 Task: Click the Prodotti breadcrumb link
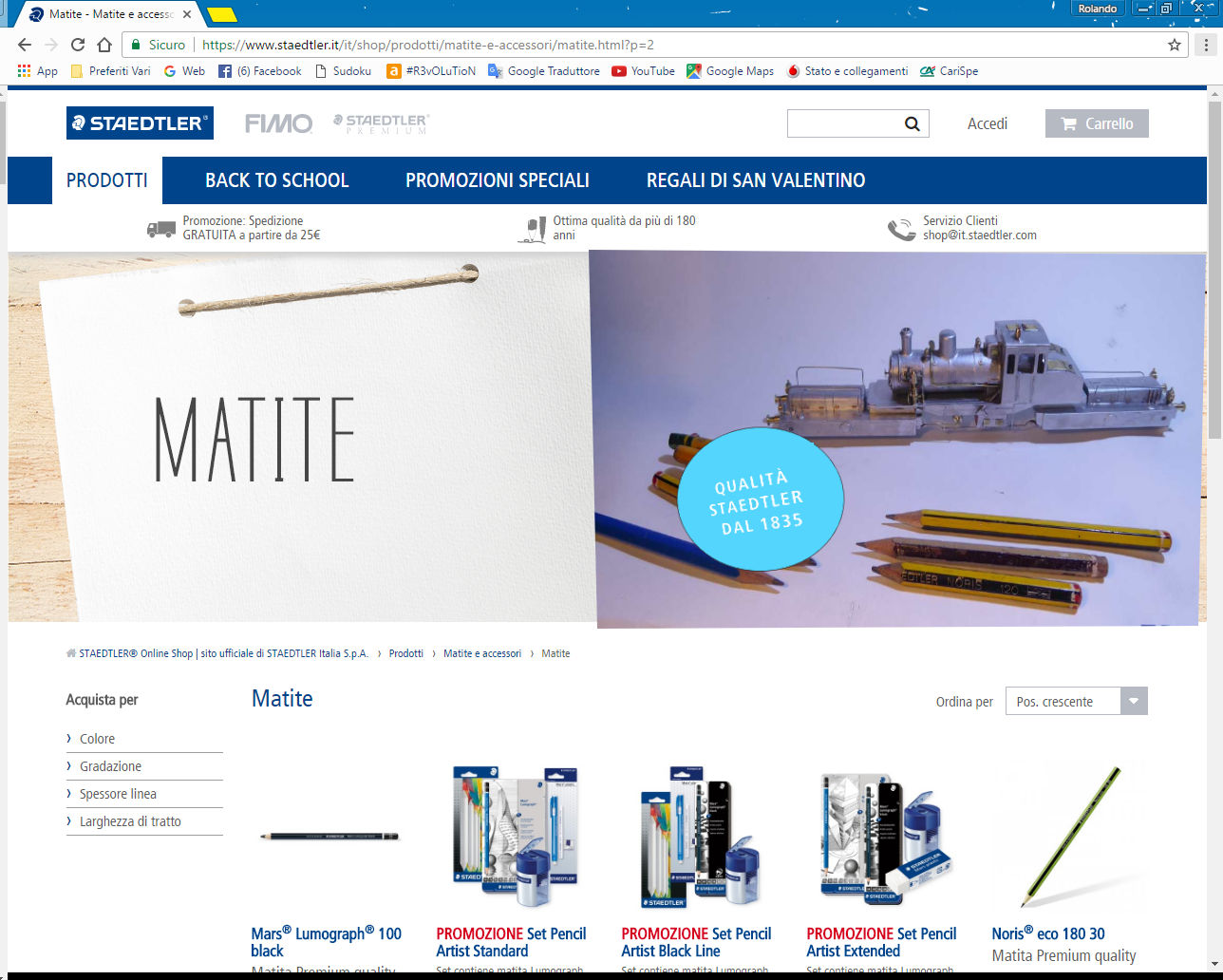406,653
